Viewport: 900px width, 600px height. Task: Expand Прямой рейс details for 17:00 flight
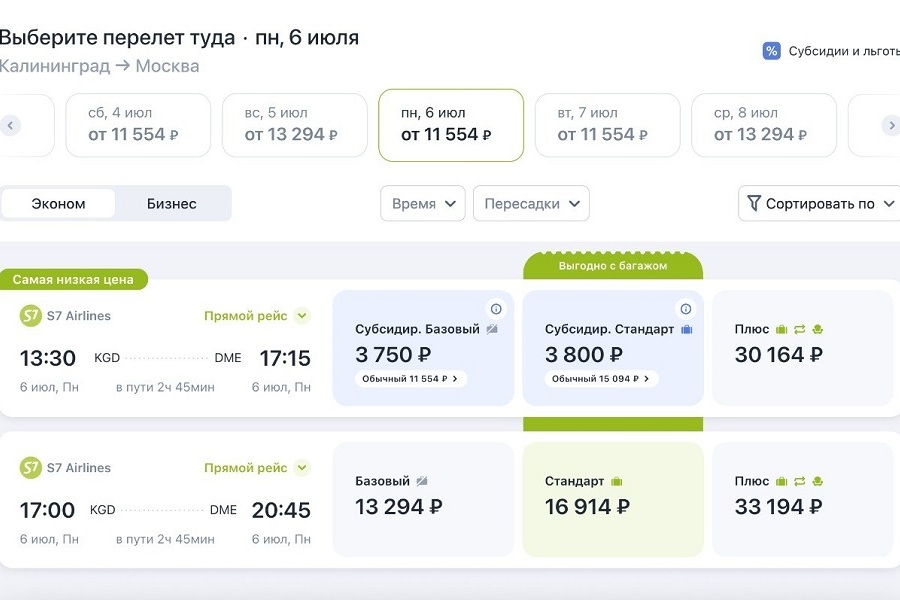click(302, 468)
